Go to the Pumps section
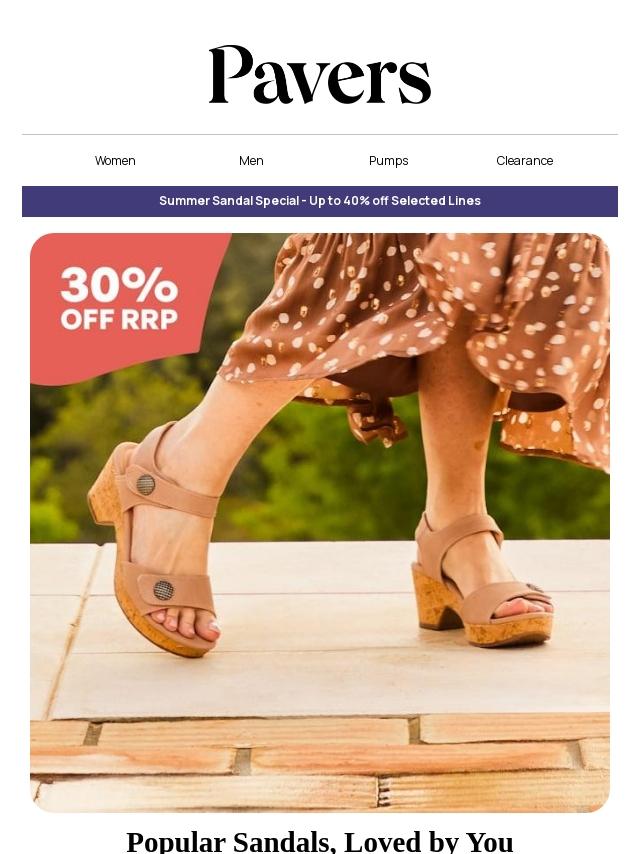Viewport: 640px width, 854px height. (x=388, y=161)
